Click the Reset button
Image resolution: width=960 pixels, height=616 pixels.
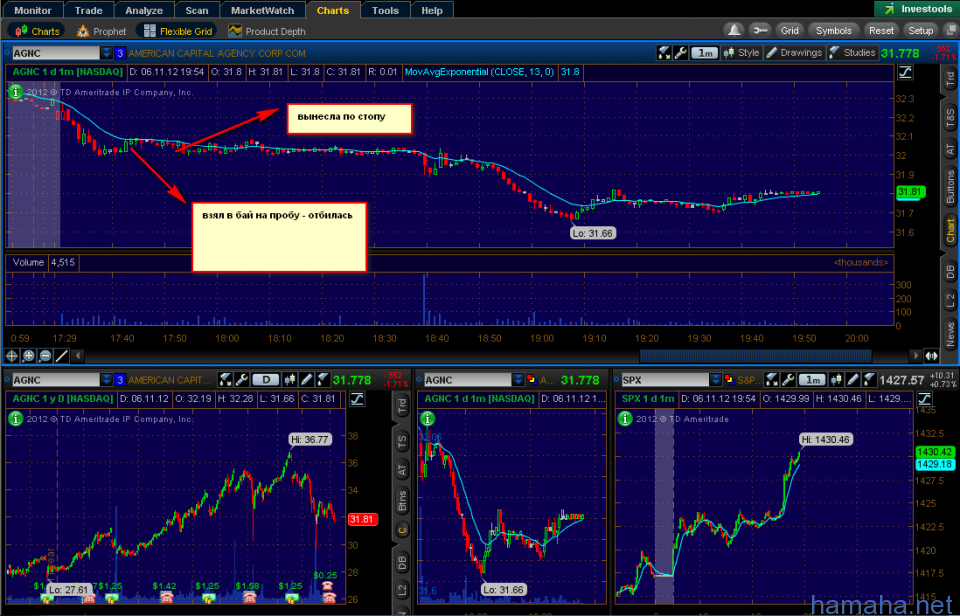pos(881,30)
